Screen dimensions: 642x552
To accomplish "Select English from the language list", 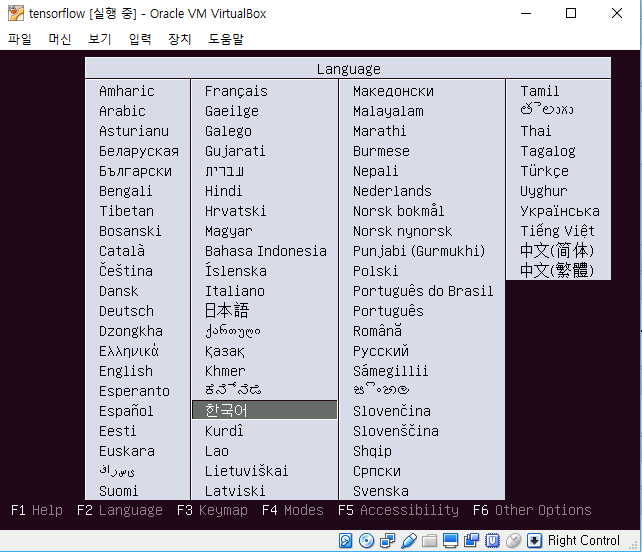I will click(x=126, y=371).
